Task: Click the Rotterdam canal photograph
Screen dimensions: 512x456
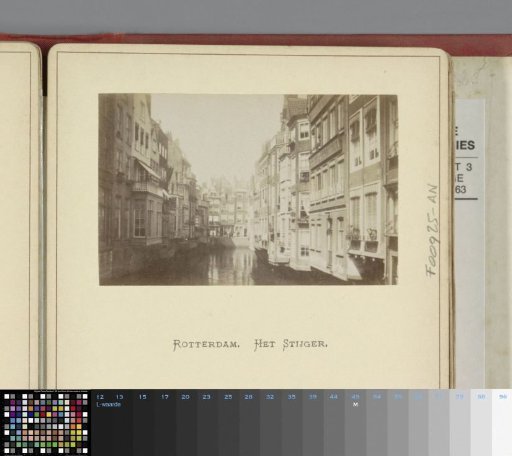Action: 248,190
